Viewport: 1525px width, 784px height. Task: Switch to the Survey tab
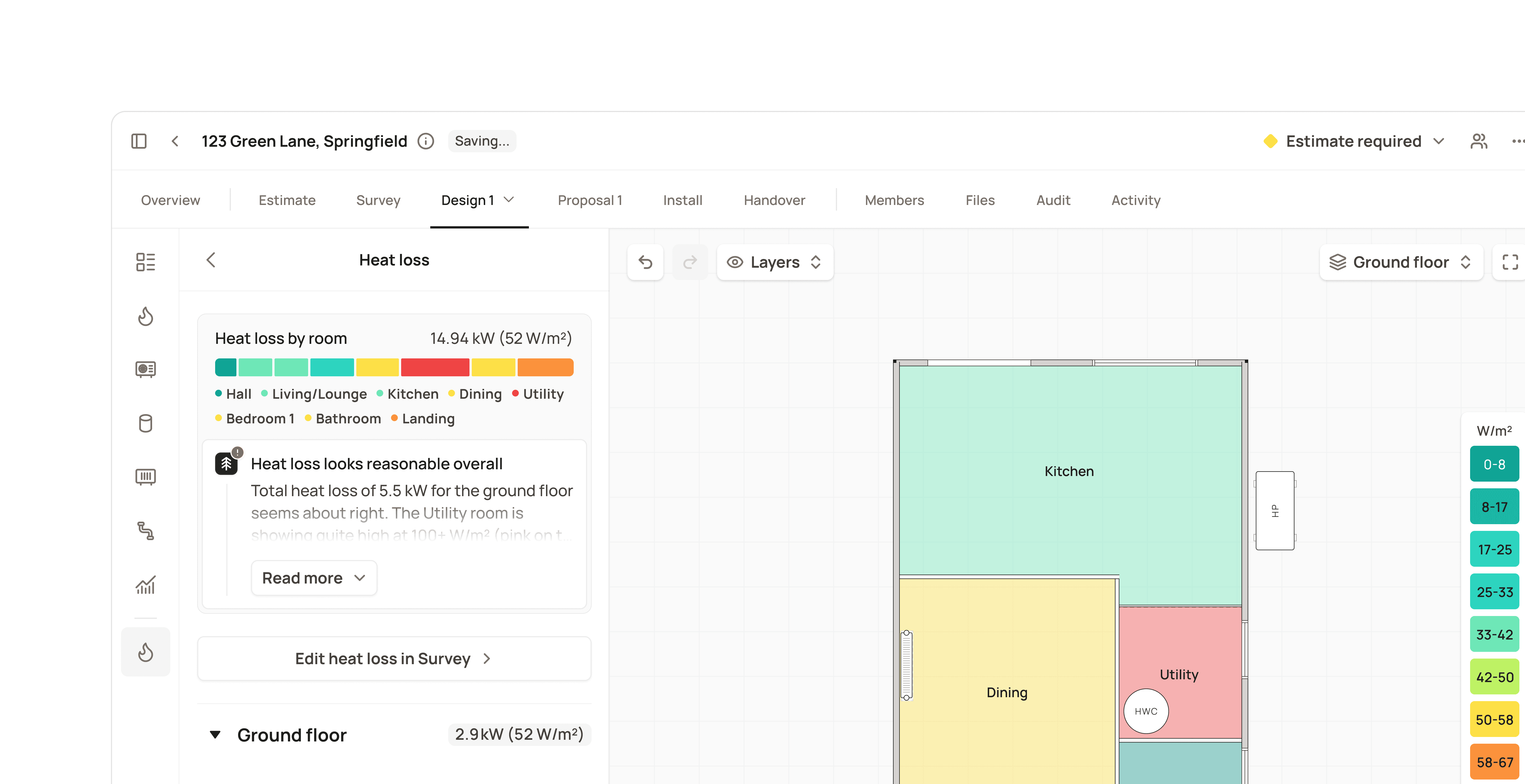[x=378, y=200]
